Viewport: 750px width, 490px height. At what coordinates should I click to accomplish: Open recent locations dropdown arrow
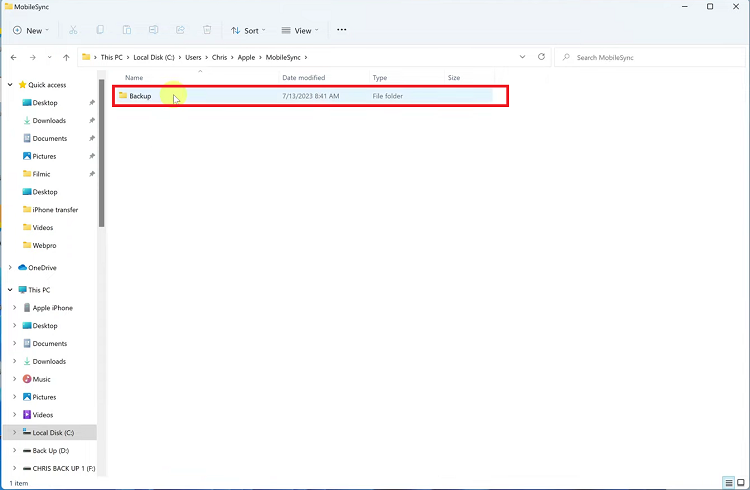[49, 57]
